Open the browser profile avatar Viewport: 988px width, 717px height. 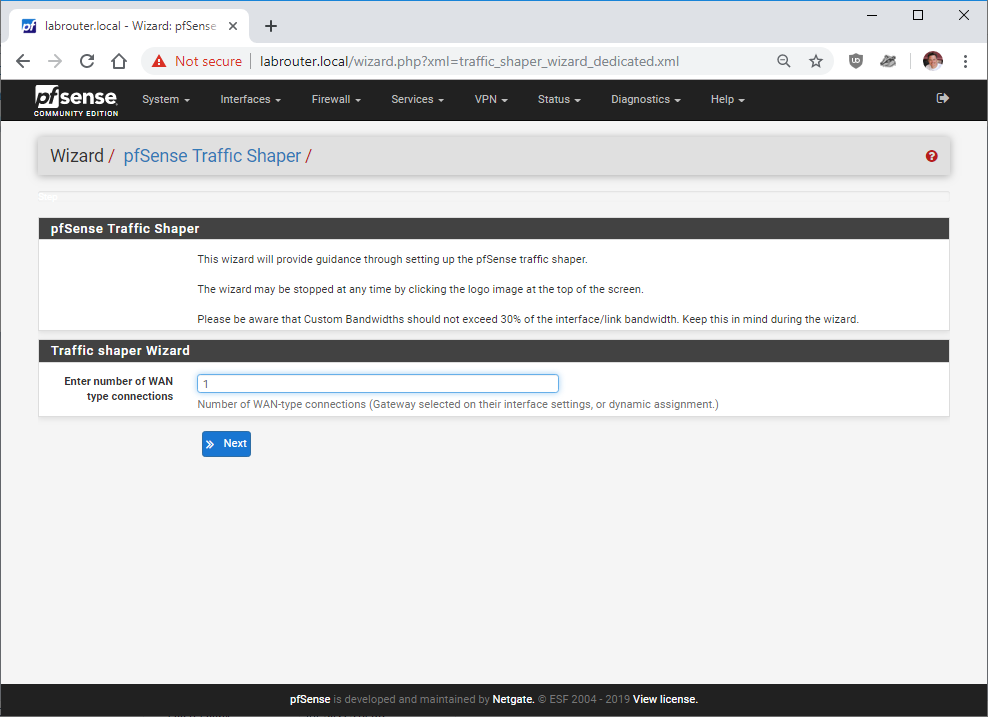pos(933,61)
